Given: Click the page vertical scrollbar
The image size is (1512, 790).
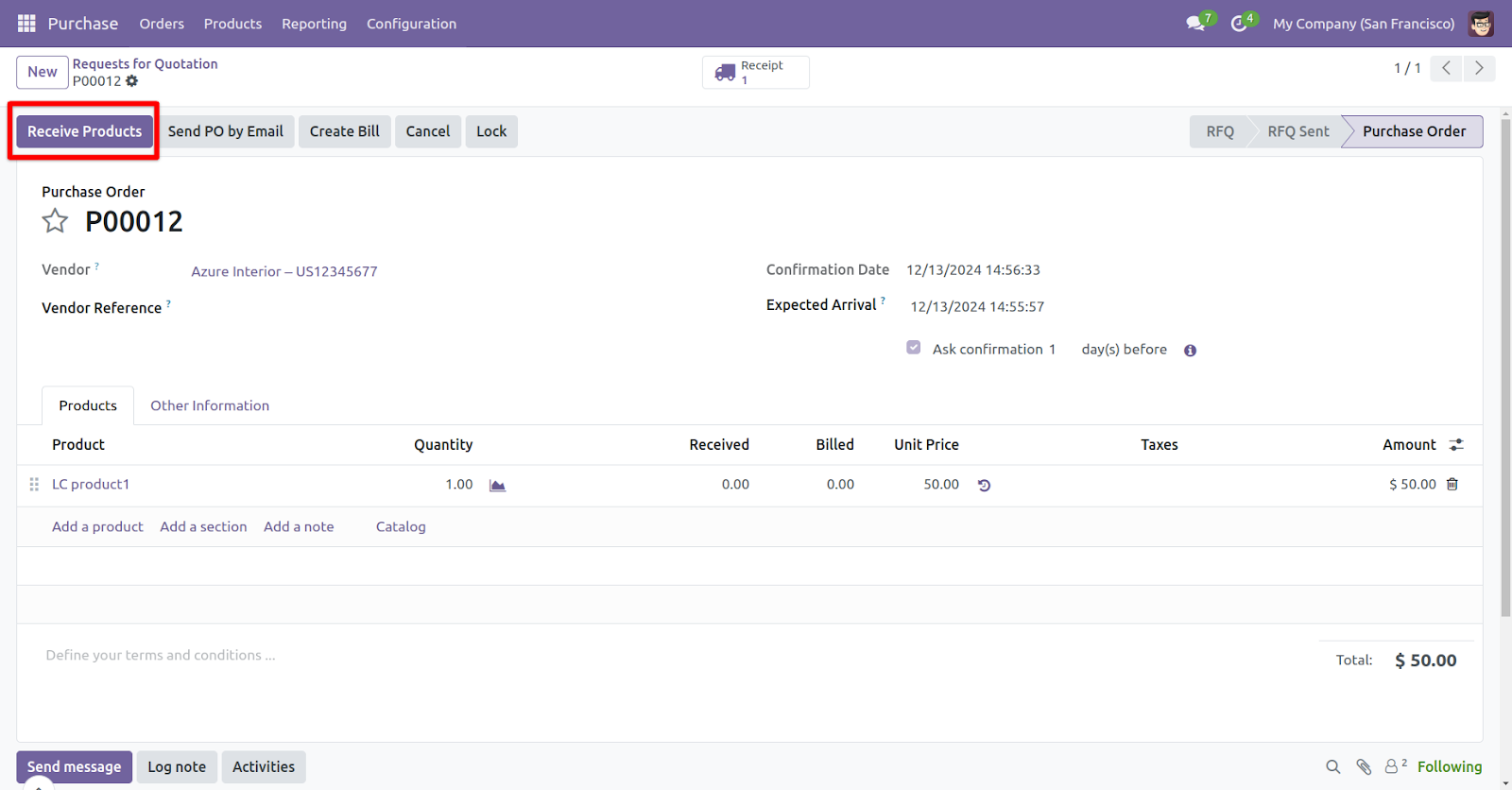Looking at the screenshot, I should click(x=1505, y=369).
